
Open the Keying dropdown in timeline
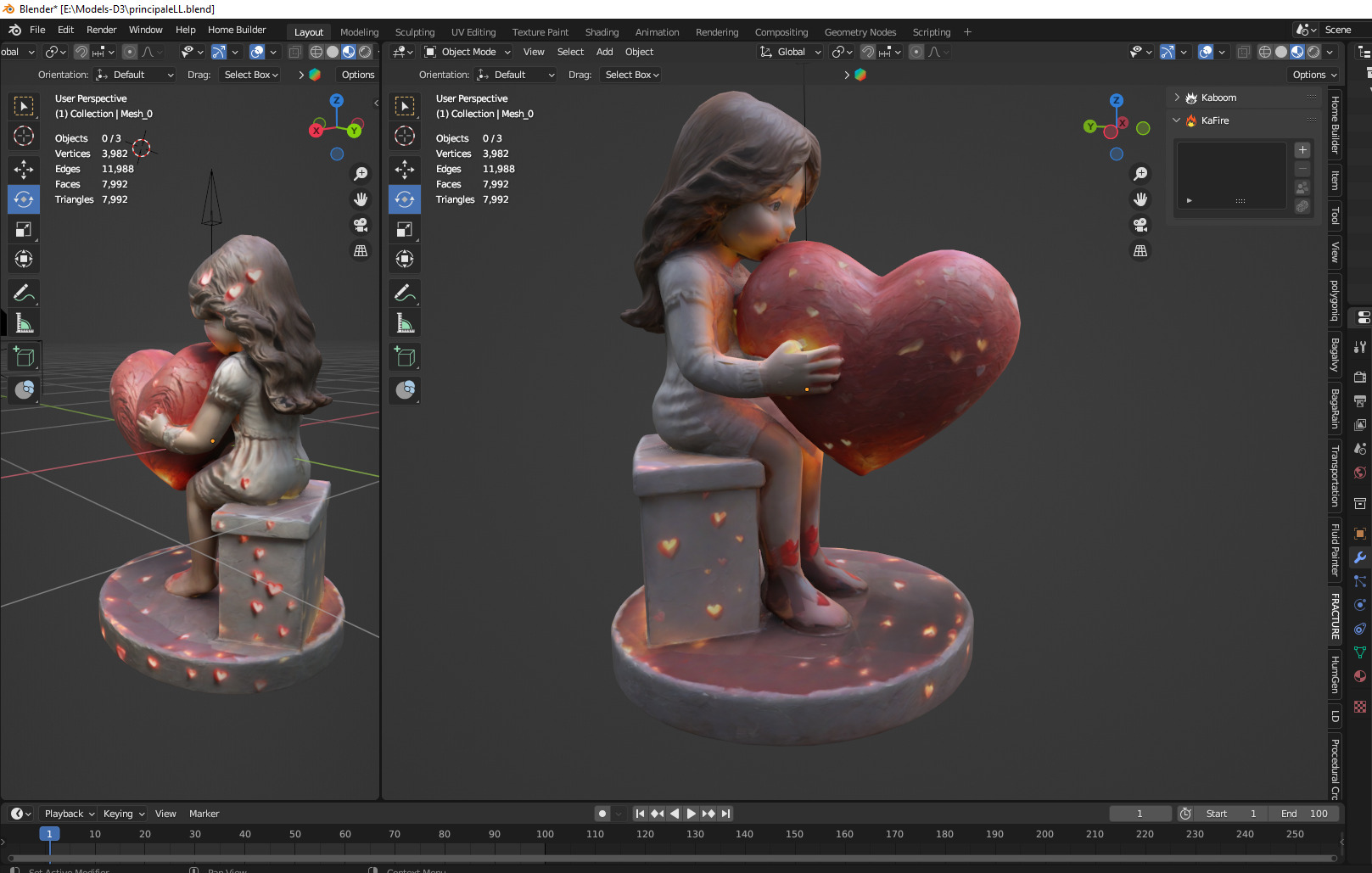(124, 814)
